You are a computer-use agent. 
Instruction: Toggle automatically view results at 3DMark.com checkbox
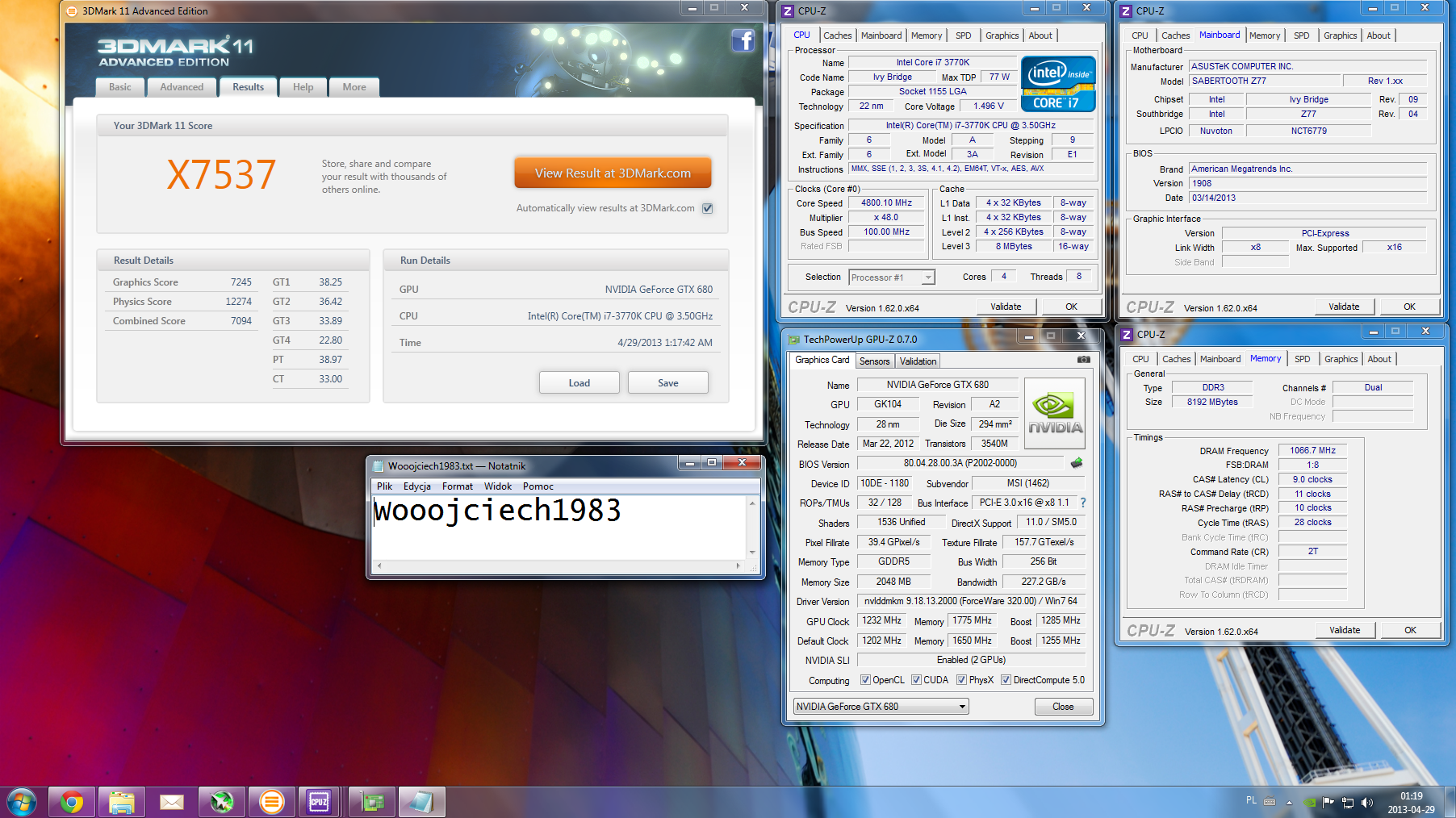[x=708, y=208]
